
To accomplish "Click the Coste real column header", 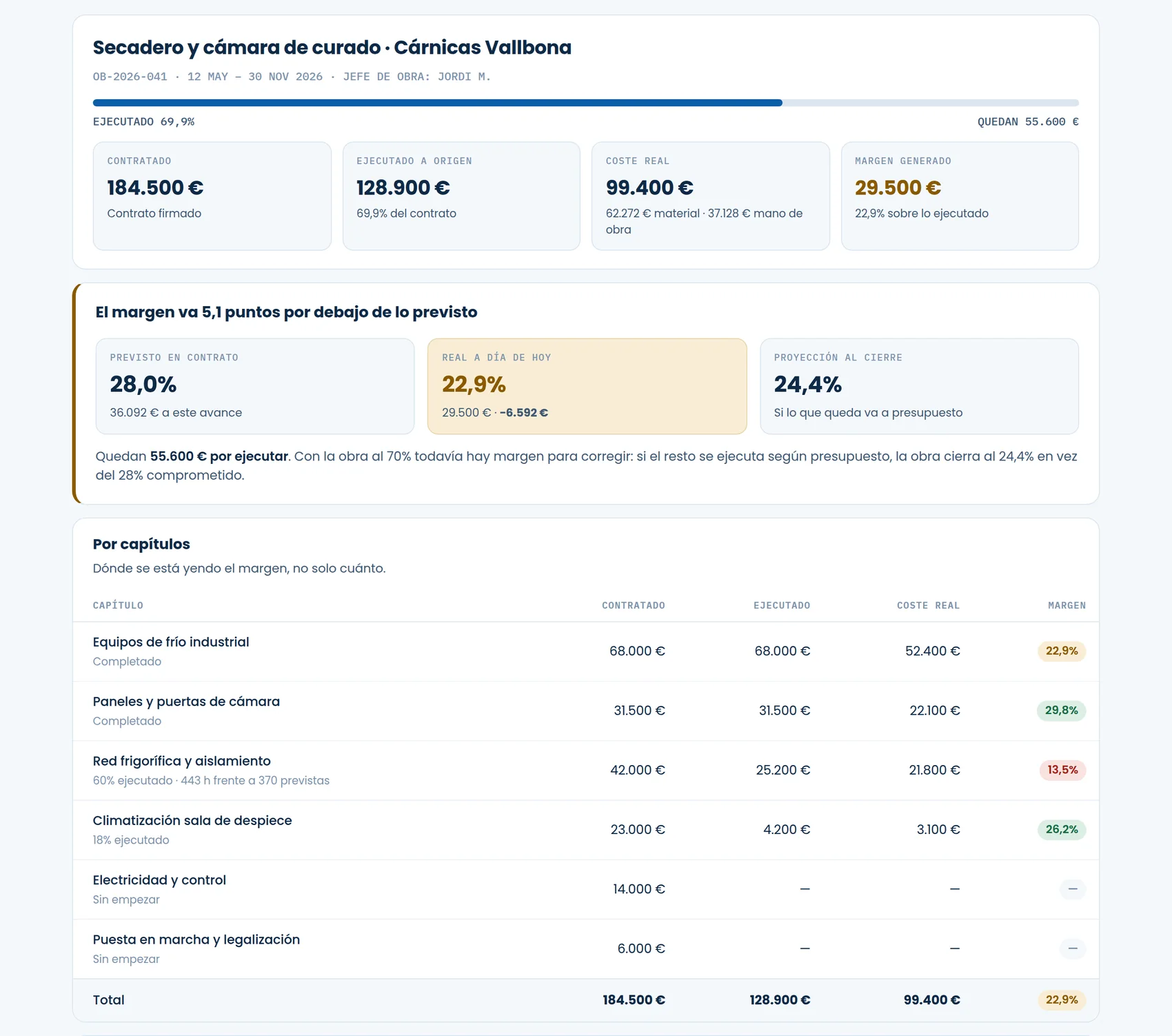I will click(928, 605).
